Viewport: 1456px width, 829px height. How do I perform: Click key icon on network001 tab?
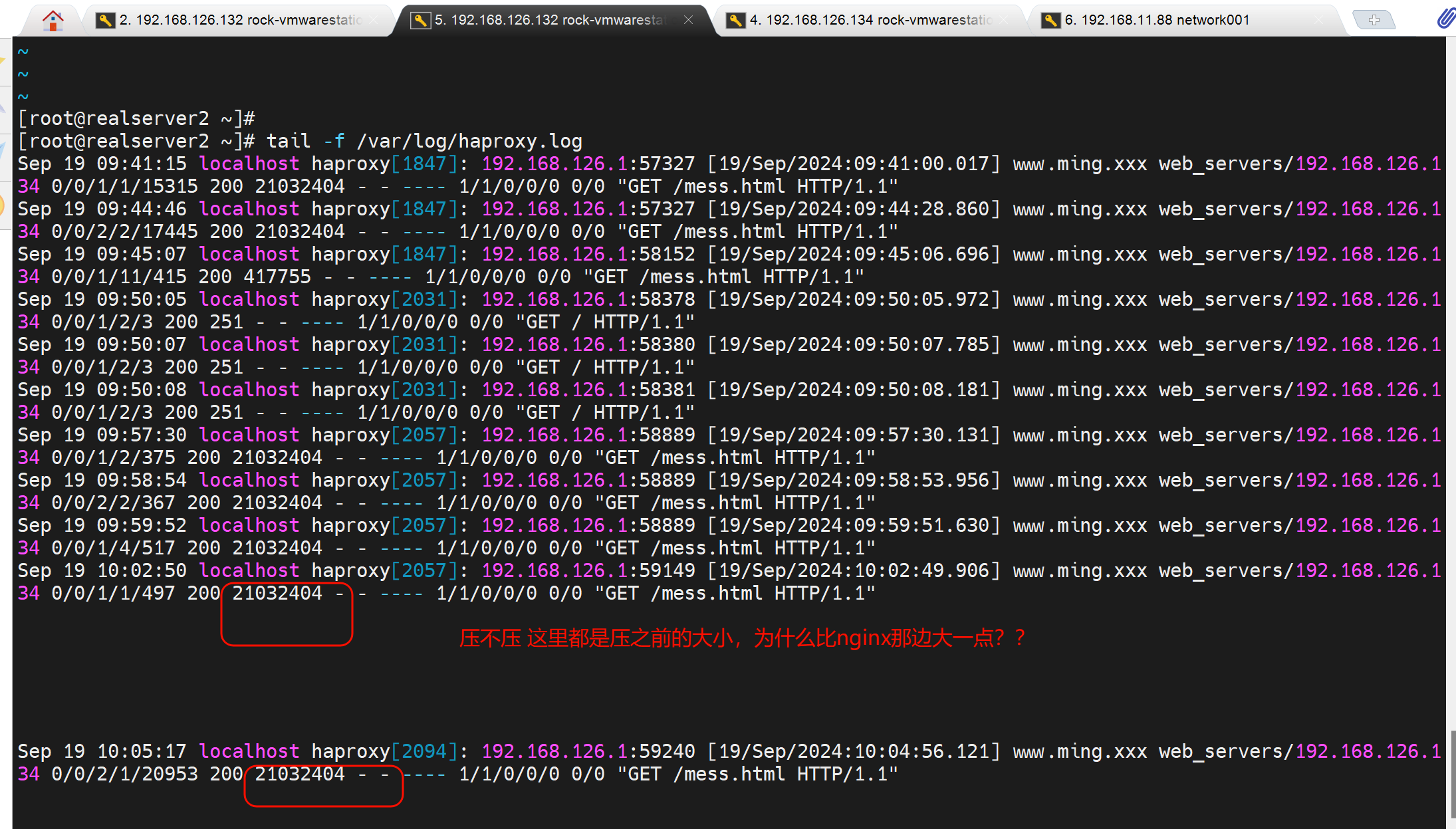1050,21
